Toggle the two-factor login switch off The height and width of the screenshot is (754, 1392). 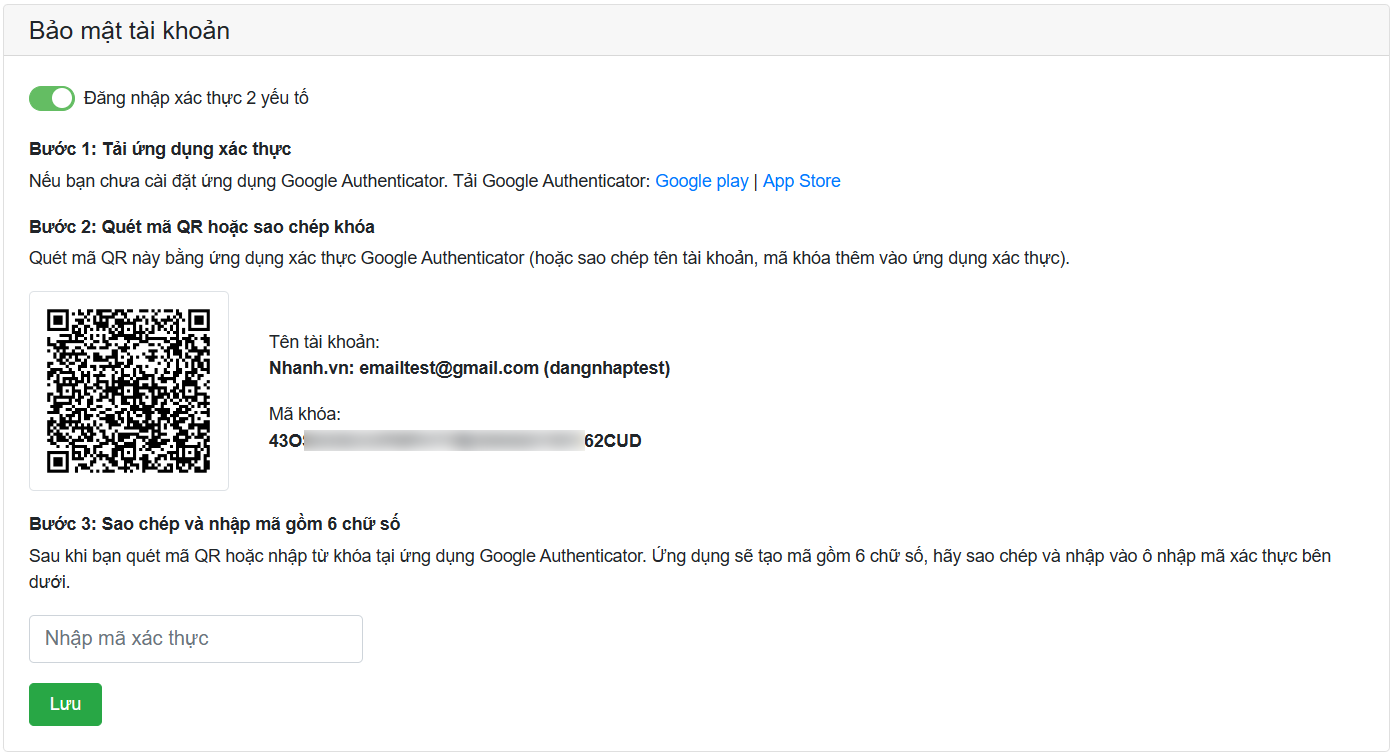52,98
